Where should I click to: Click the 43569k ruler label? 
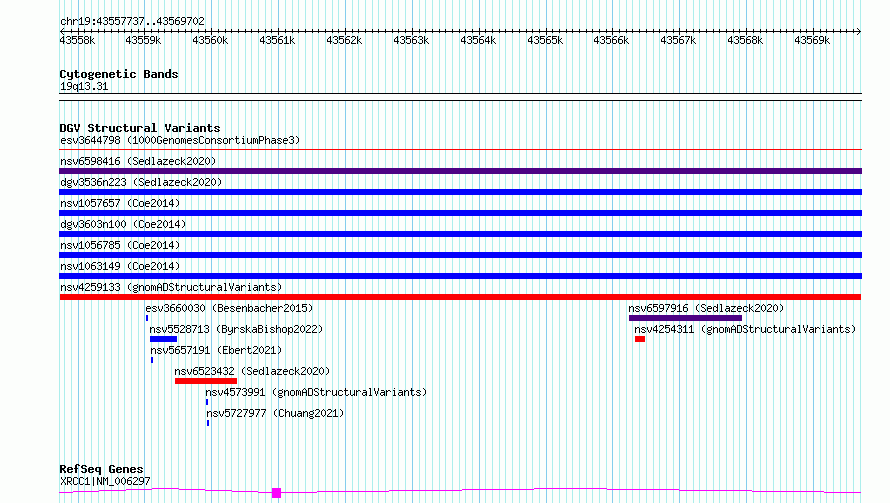tap(812, 40)
